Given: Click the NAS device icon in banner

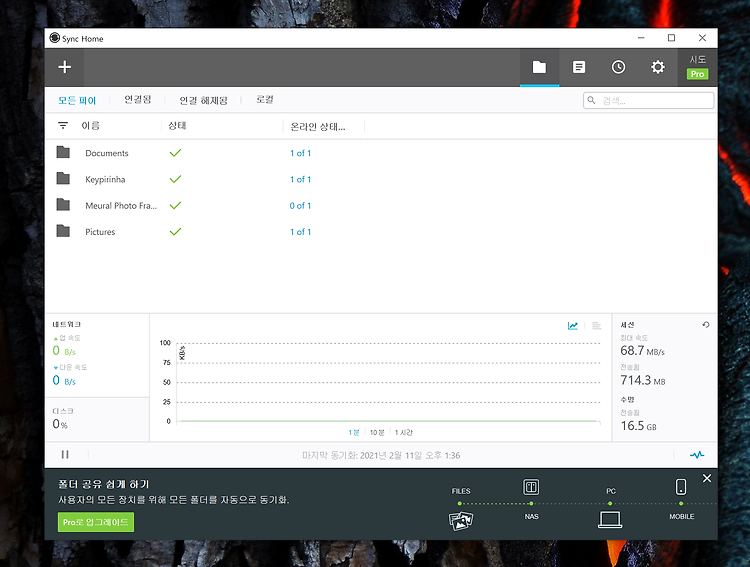Looking at the screenshot, I should click(x=531, y=488).
